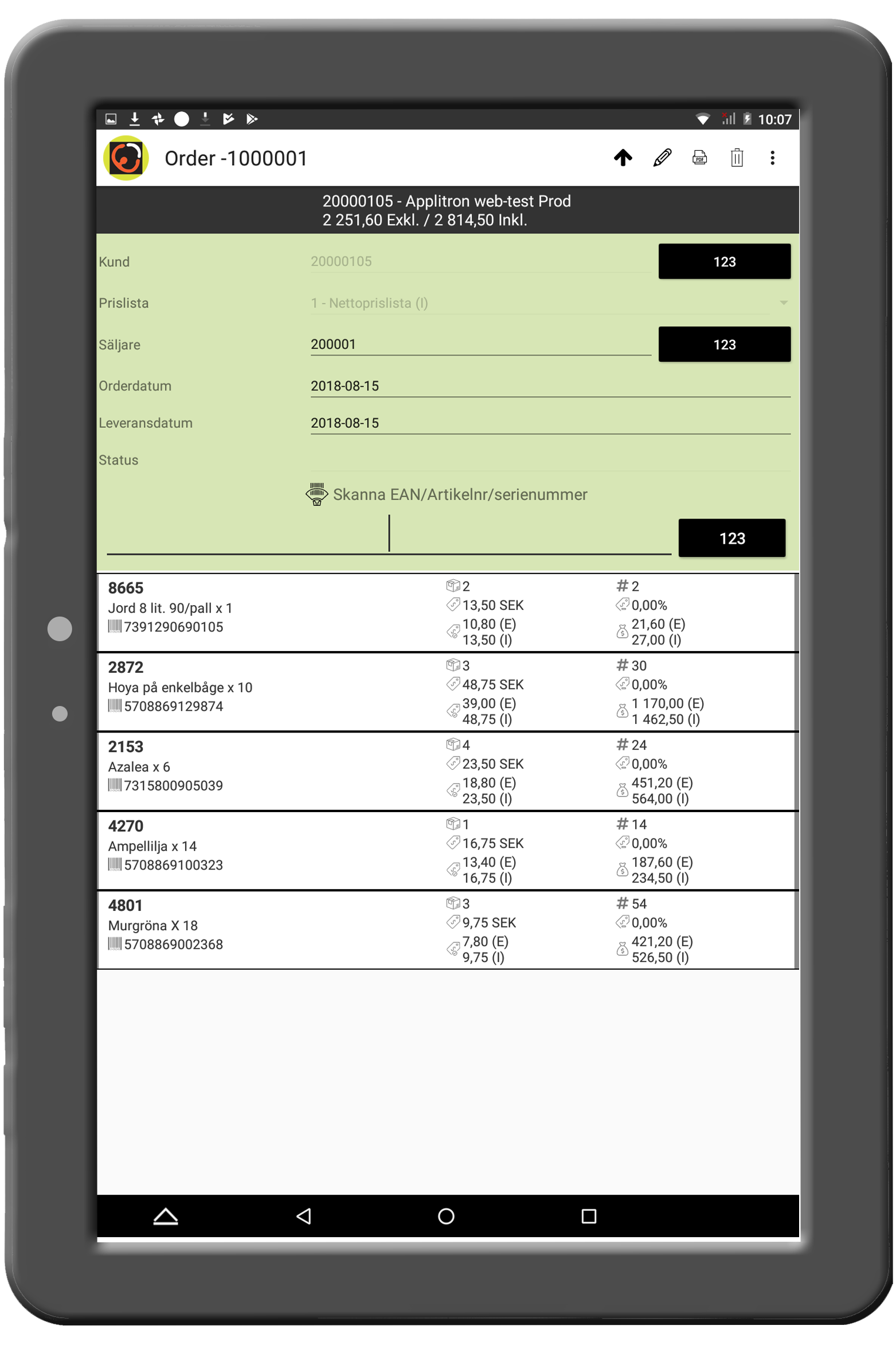Screen dimensions: 896x1345
Task: Tap money bag icon beside 451,20 (E)
Action: (x=622, y=790)
